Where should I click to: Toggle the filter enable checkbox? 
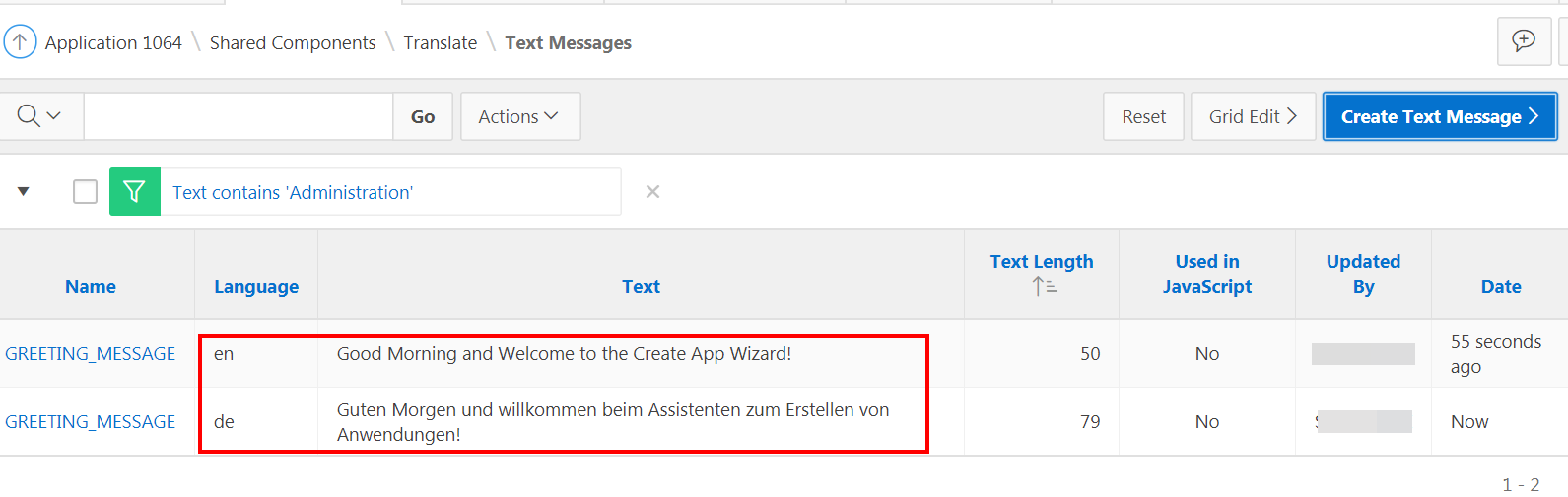[x=86, y=192]
